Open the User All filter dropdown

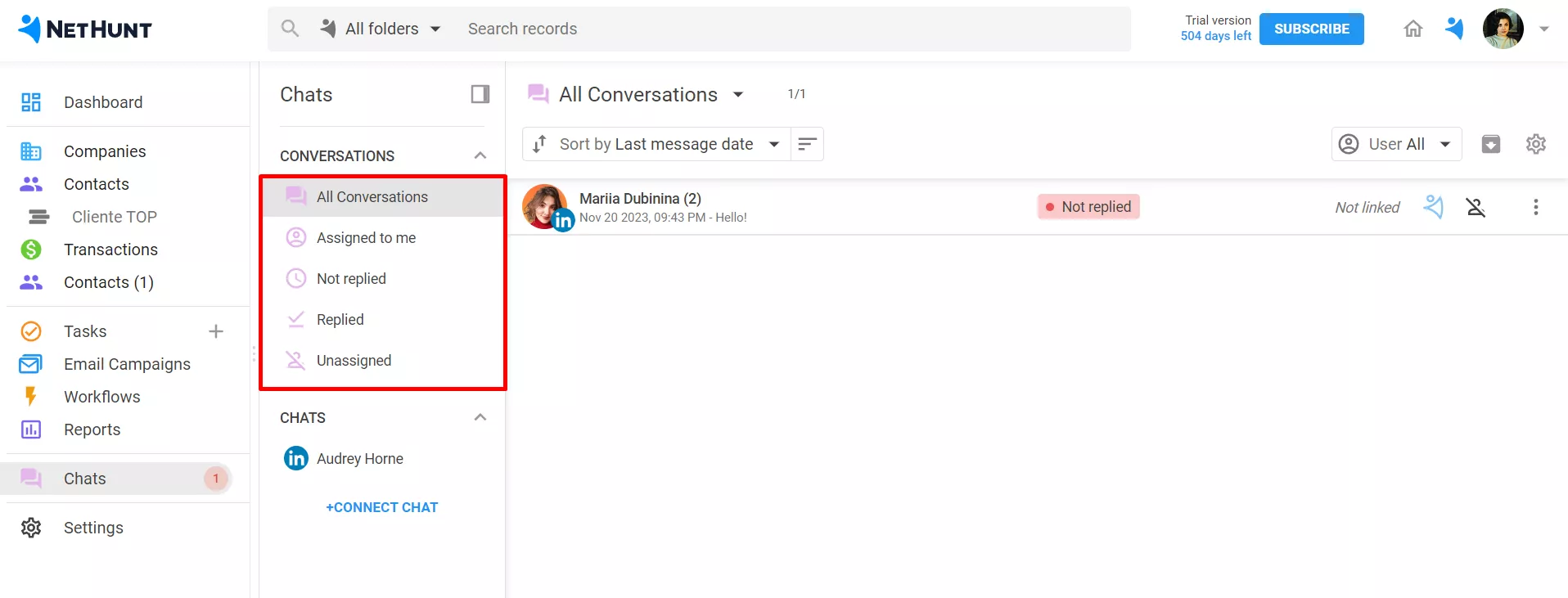(1396, 144)
